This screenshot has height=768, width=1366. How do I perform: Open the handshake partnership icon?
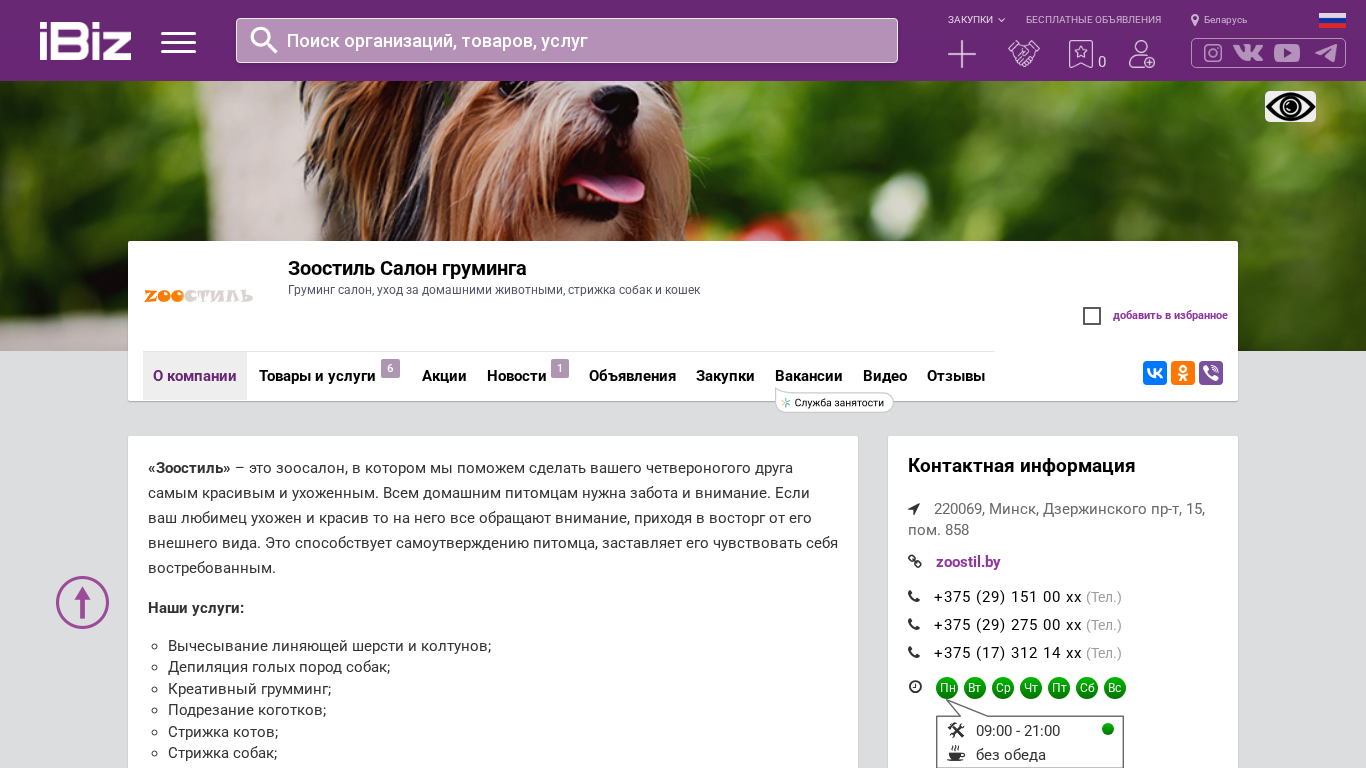pos(1023,54)
